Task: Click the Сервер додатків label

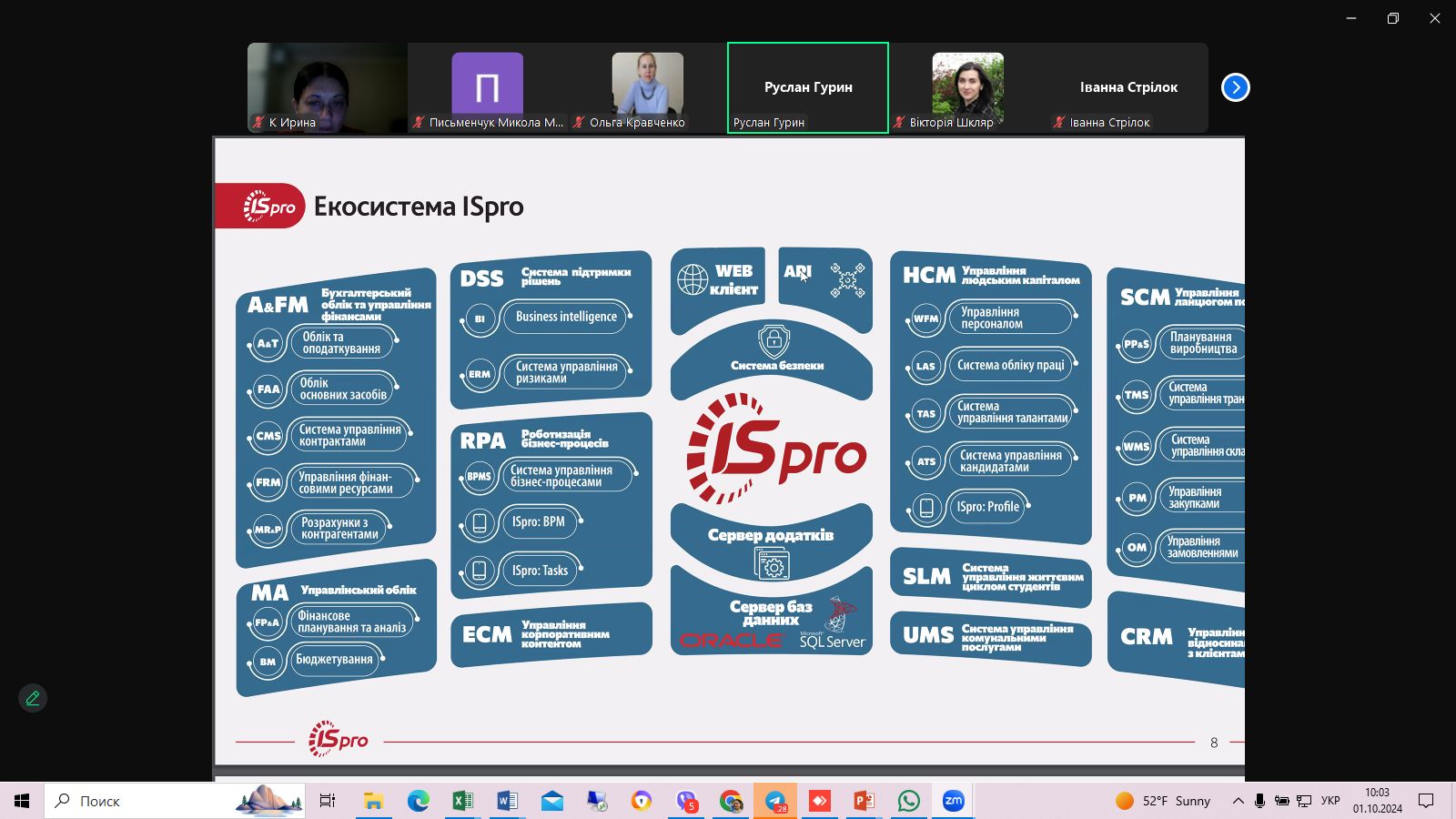Action: click(x=771, y=535)
